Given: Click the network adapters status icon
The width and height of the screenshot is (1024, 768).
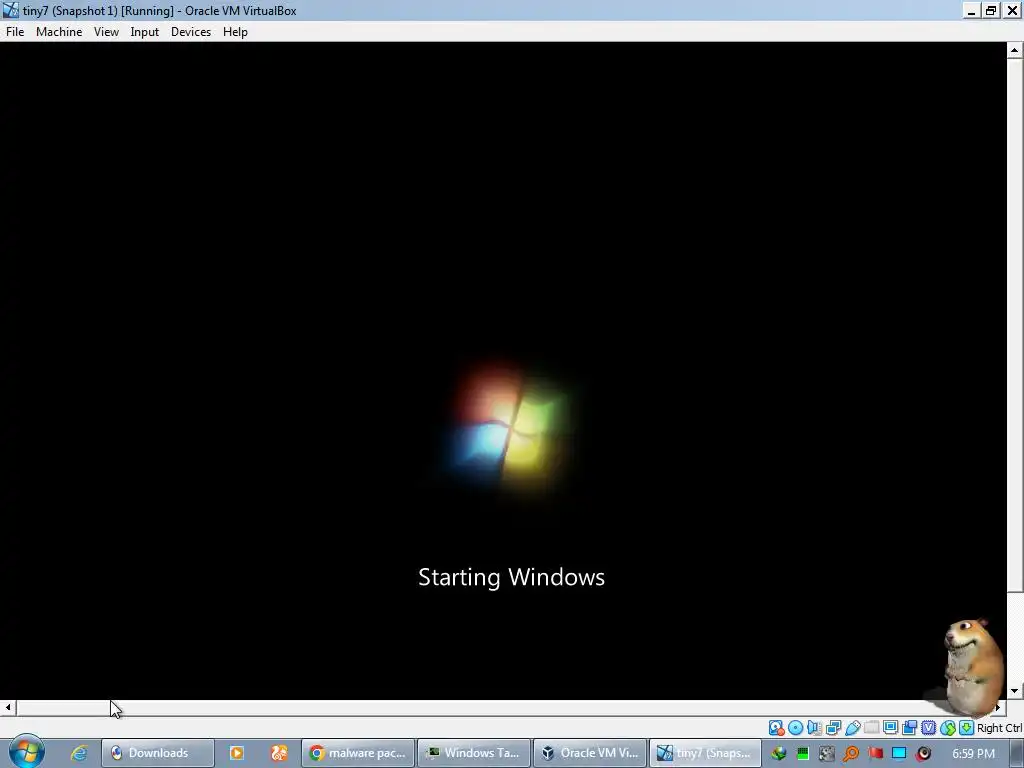Looking at the screenshot, I should [x=833, y=728].
